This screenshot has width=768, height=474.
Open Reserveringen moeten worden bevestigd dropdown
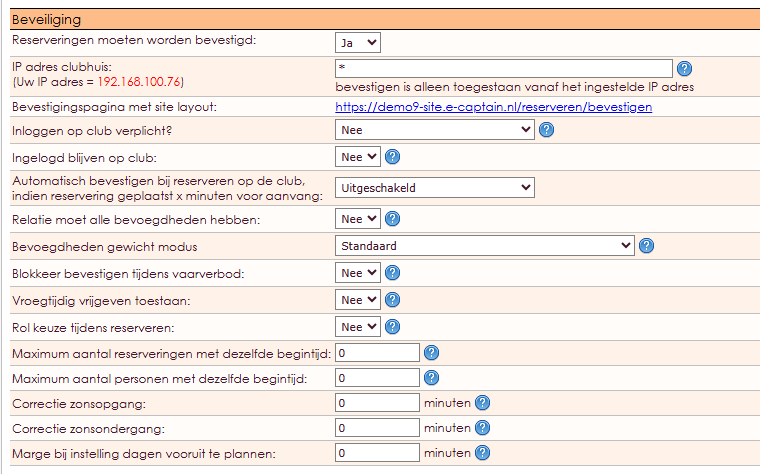(x=358, y=43)
